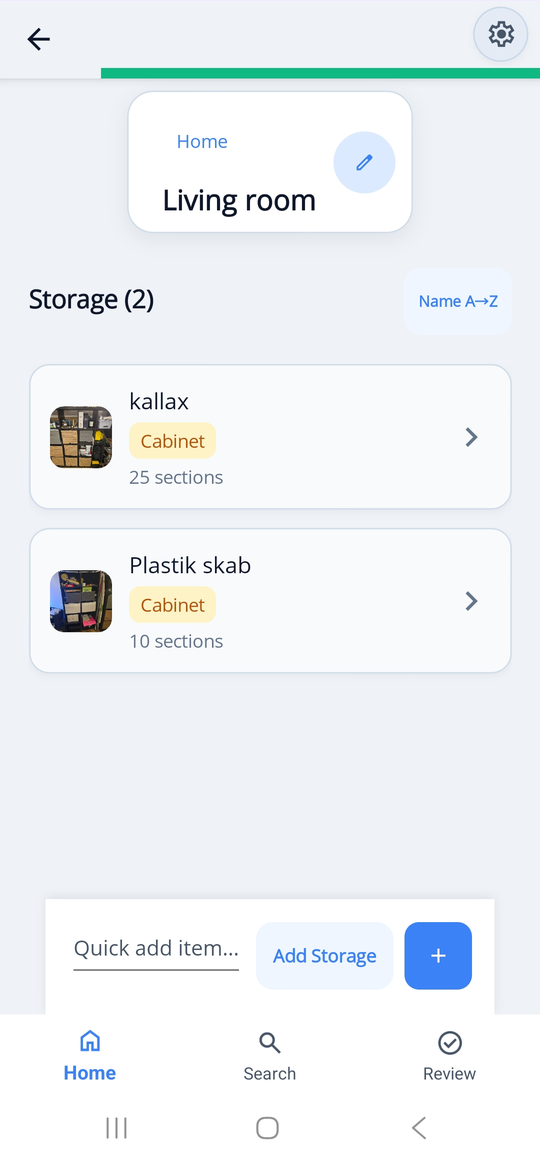Select the Cabinet tag on kallax

tap(173, 441)
